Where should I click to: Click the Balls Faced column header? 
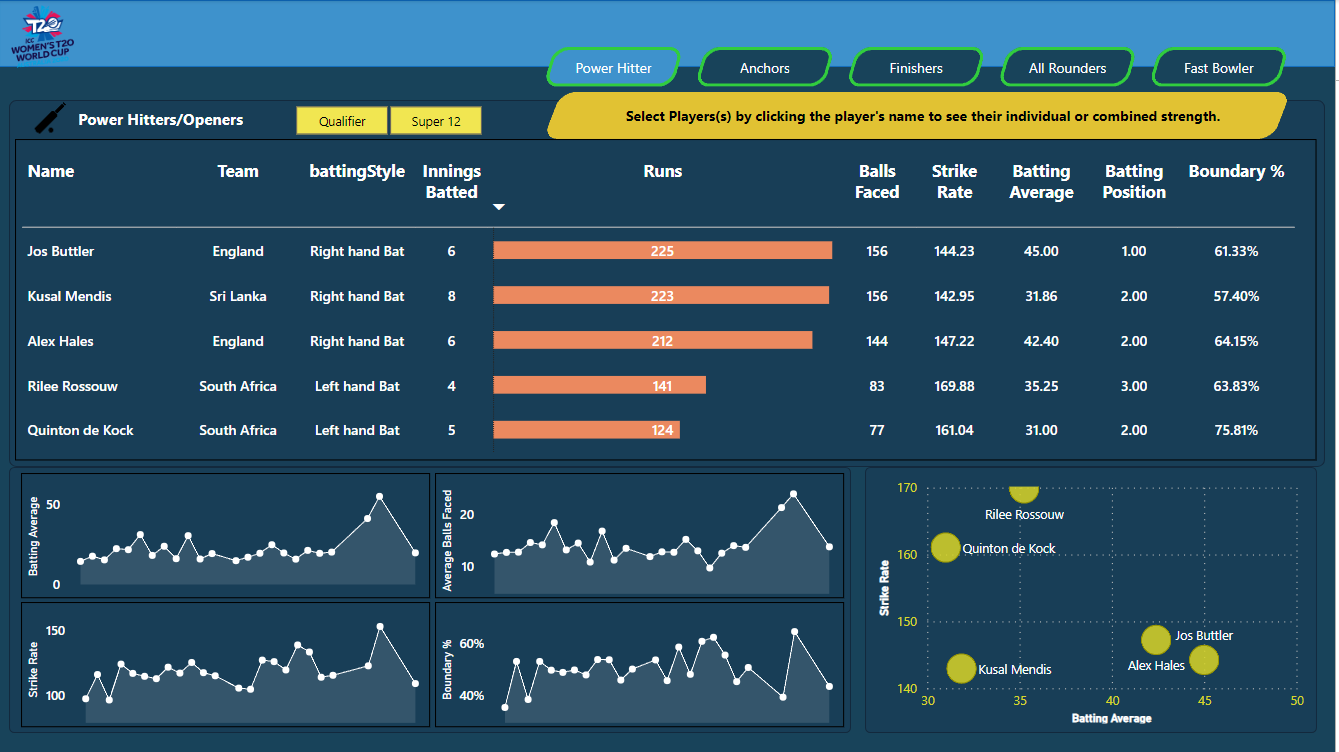click(877, 182)
